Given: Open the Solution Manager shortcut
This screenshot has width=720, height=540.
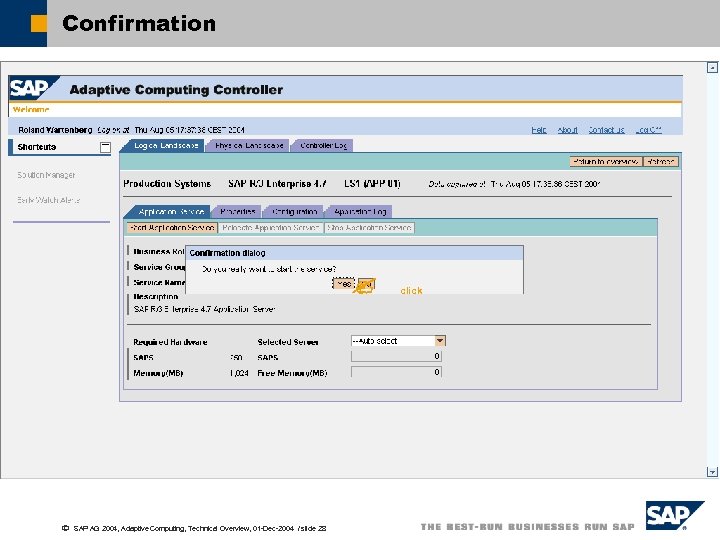Looking at the screenshot, I should (46, 175).
